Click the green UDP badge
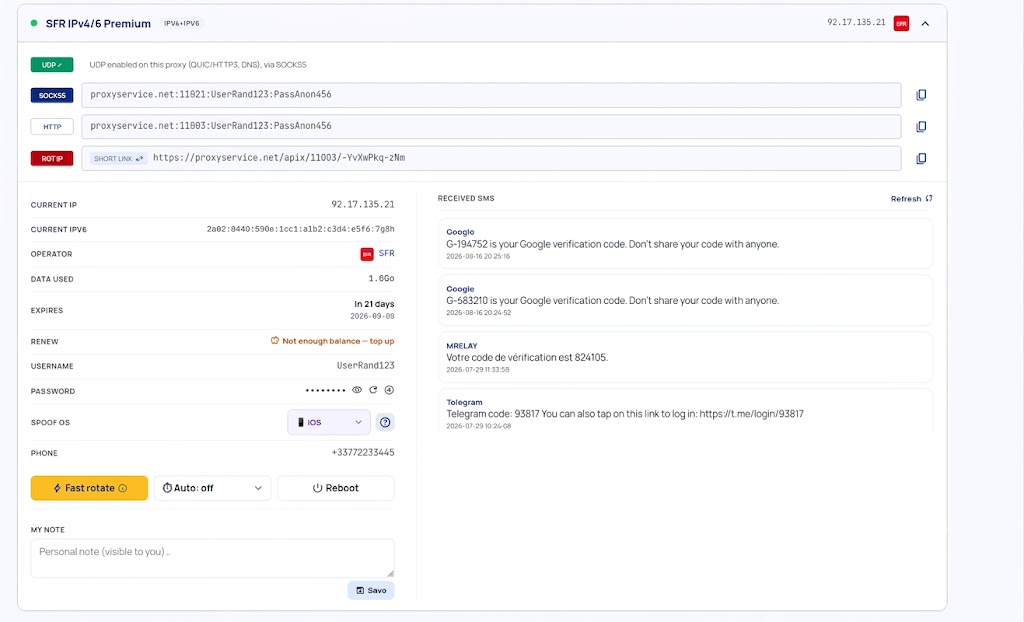 52,65
